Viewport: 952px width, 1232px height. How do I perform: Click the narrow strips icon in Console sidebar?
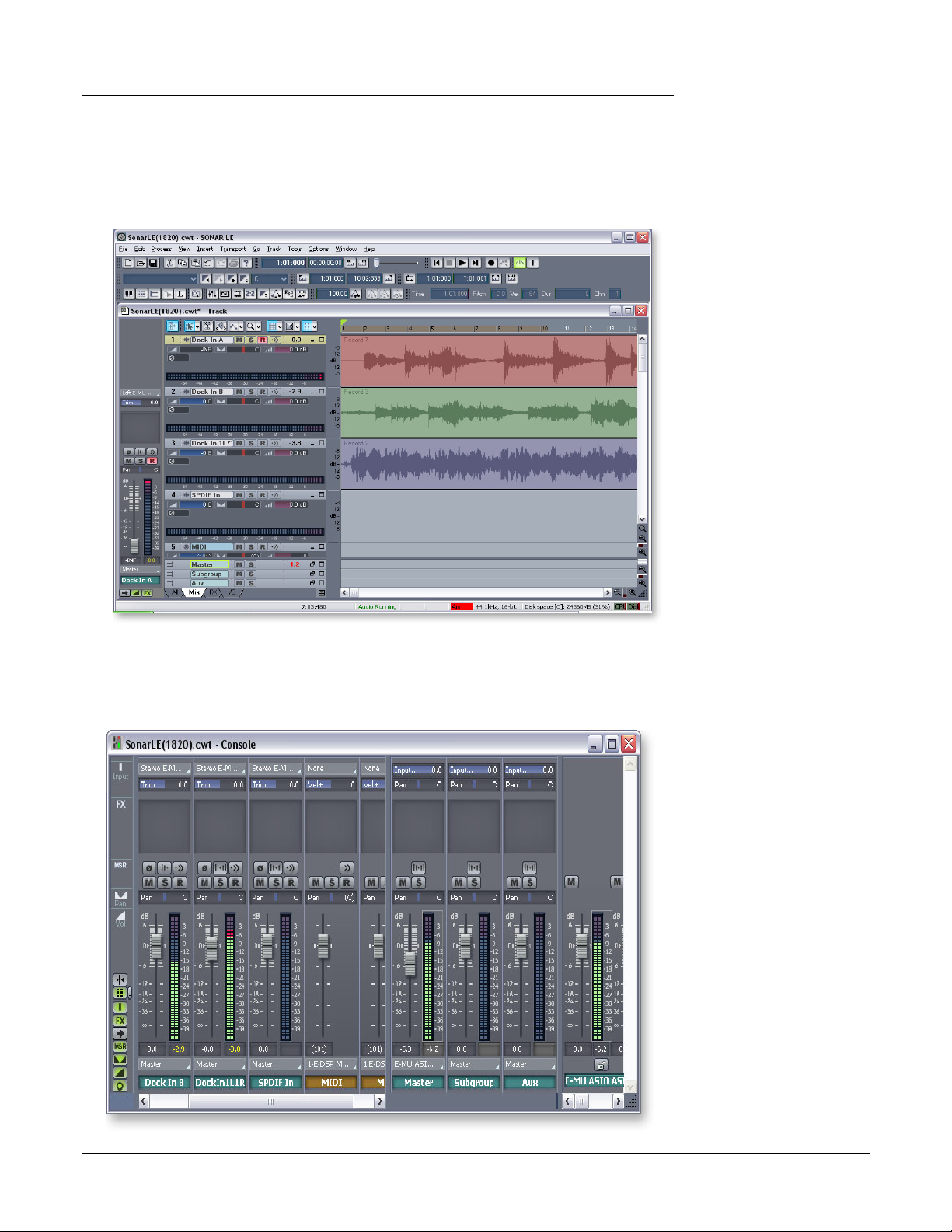(120, 980)
